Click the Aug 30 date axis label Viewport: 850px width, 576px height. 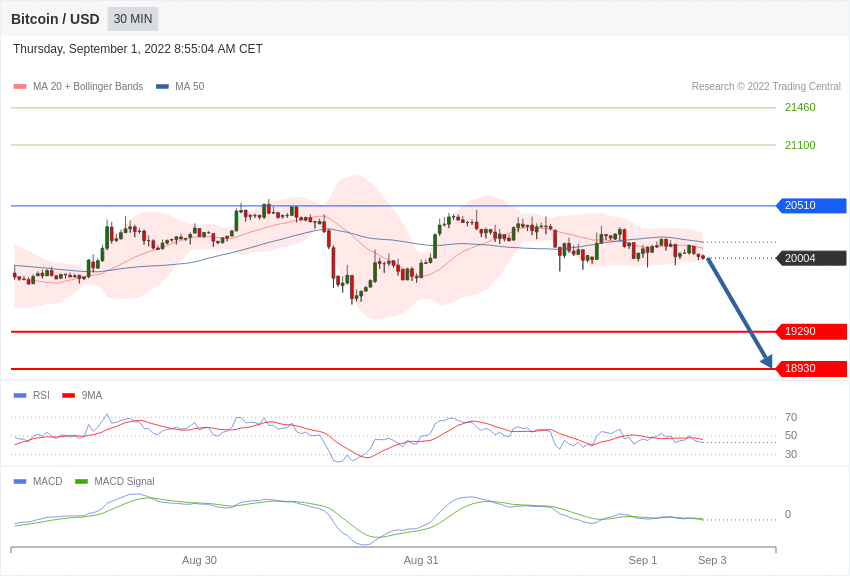pyautogui.click(x=199, y=560)
